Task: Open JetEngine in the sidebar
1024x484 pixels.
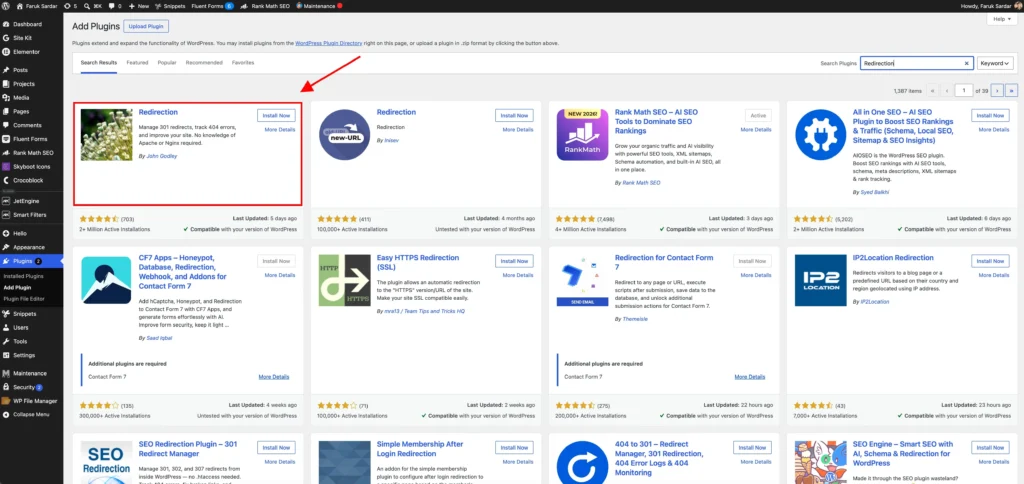Action: point(26,201)
